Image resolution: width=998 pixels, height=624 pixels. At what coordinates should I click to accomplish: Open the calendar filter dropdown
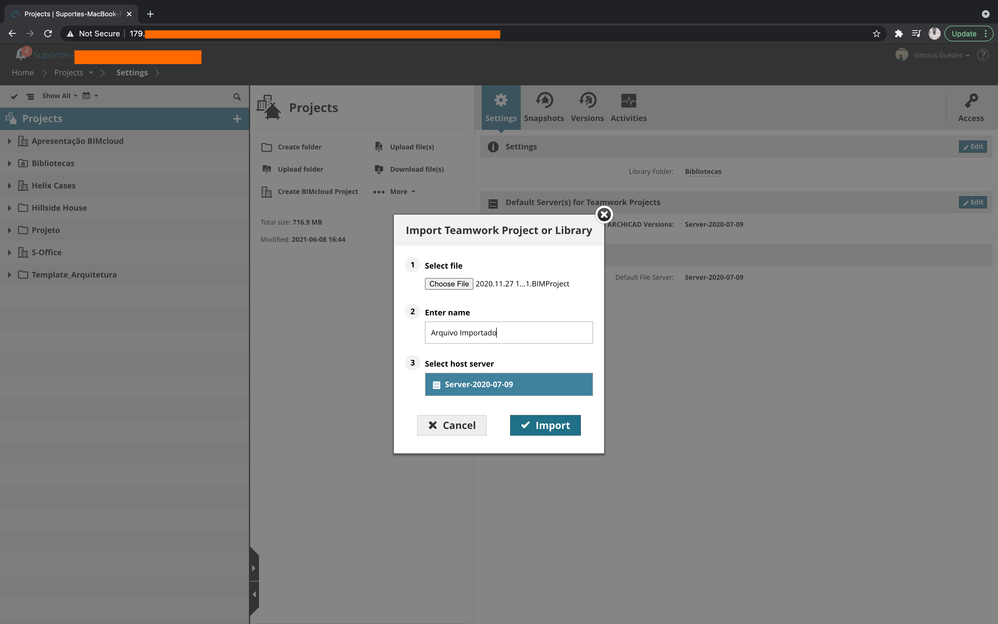(90, 96)
